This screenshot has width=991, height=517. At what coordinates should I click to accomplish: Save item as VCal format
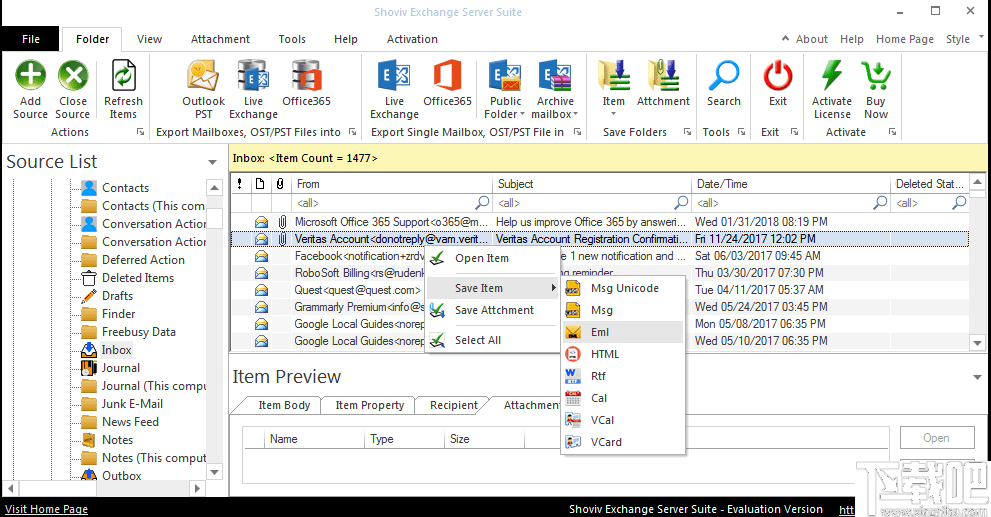tap(623, 420)
